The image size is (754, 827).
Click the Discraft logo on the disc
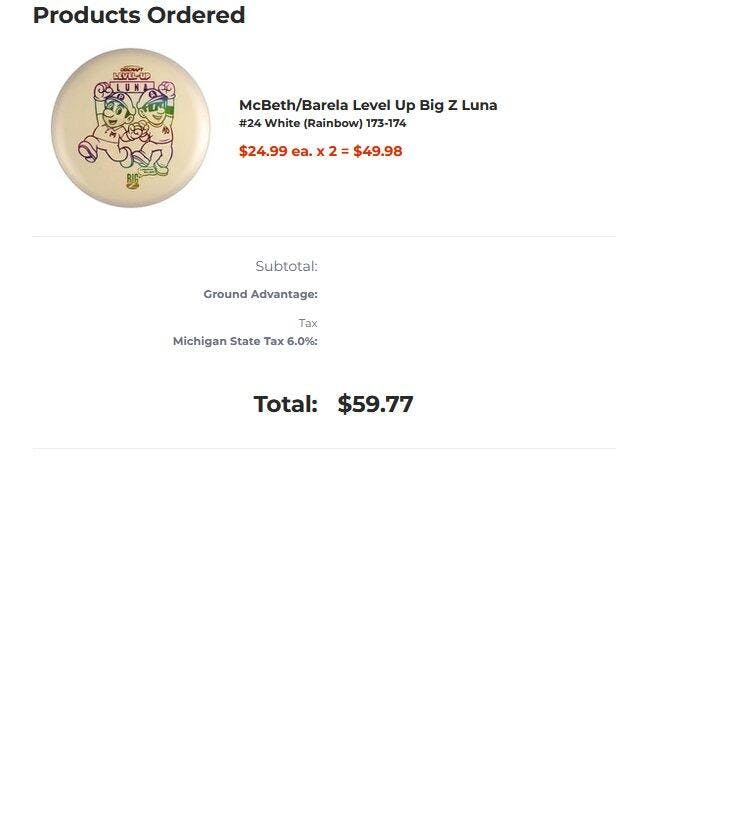[132, 69]
